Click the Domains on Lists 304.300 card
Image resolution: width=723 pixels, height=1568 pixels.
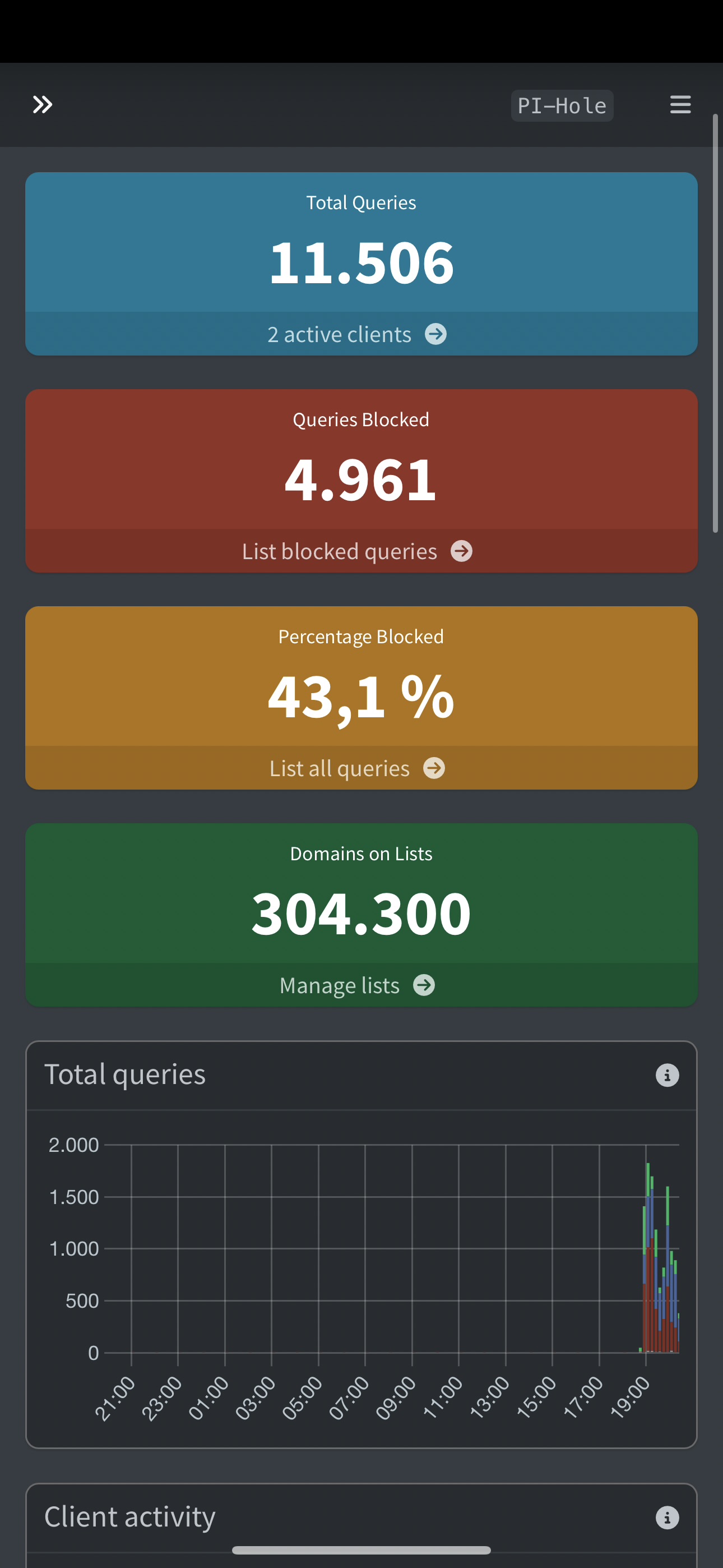tap(361, 913)
